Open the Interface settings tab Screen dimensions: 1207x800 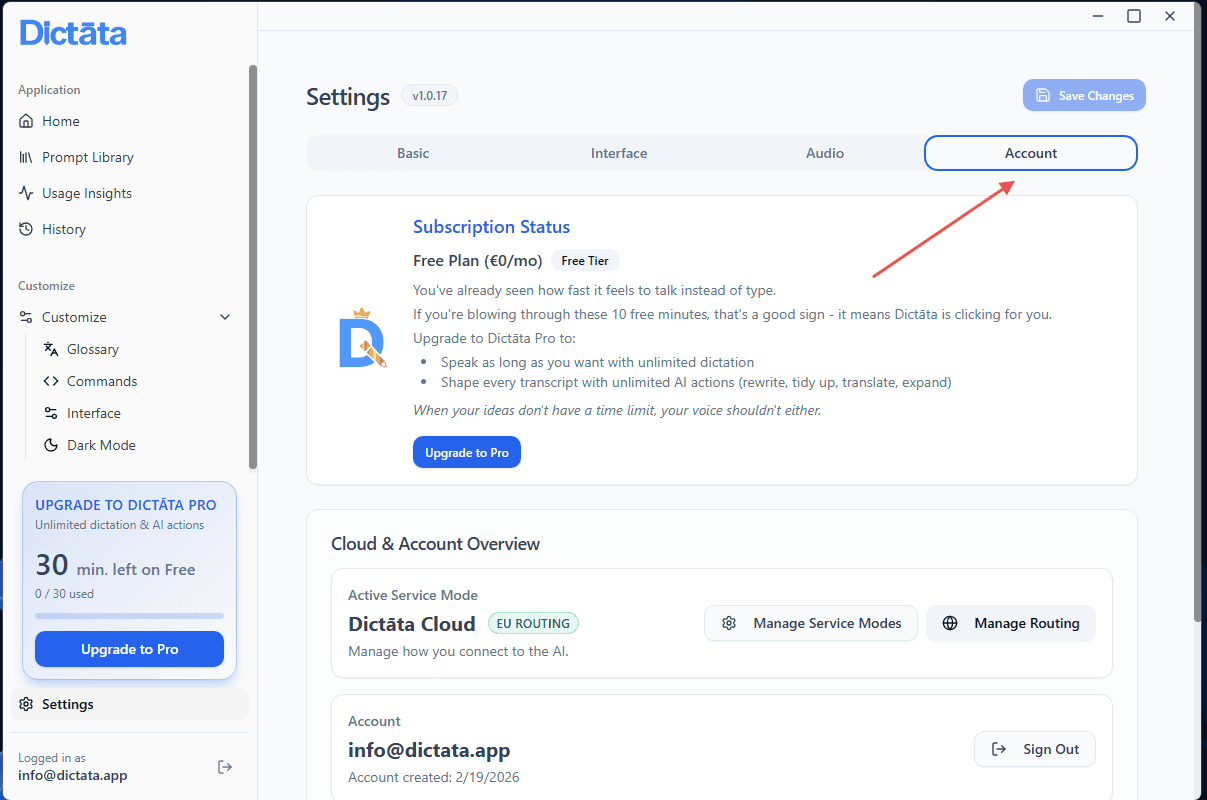pyautogui.click(x=619, y=153)
